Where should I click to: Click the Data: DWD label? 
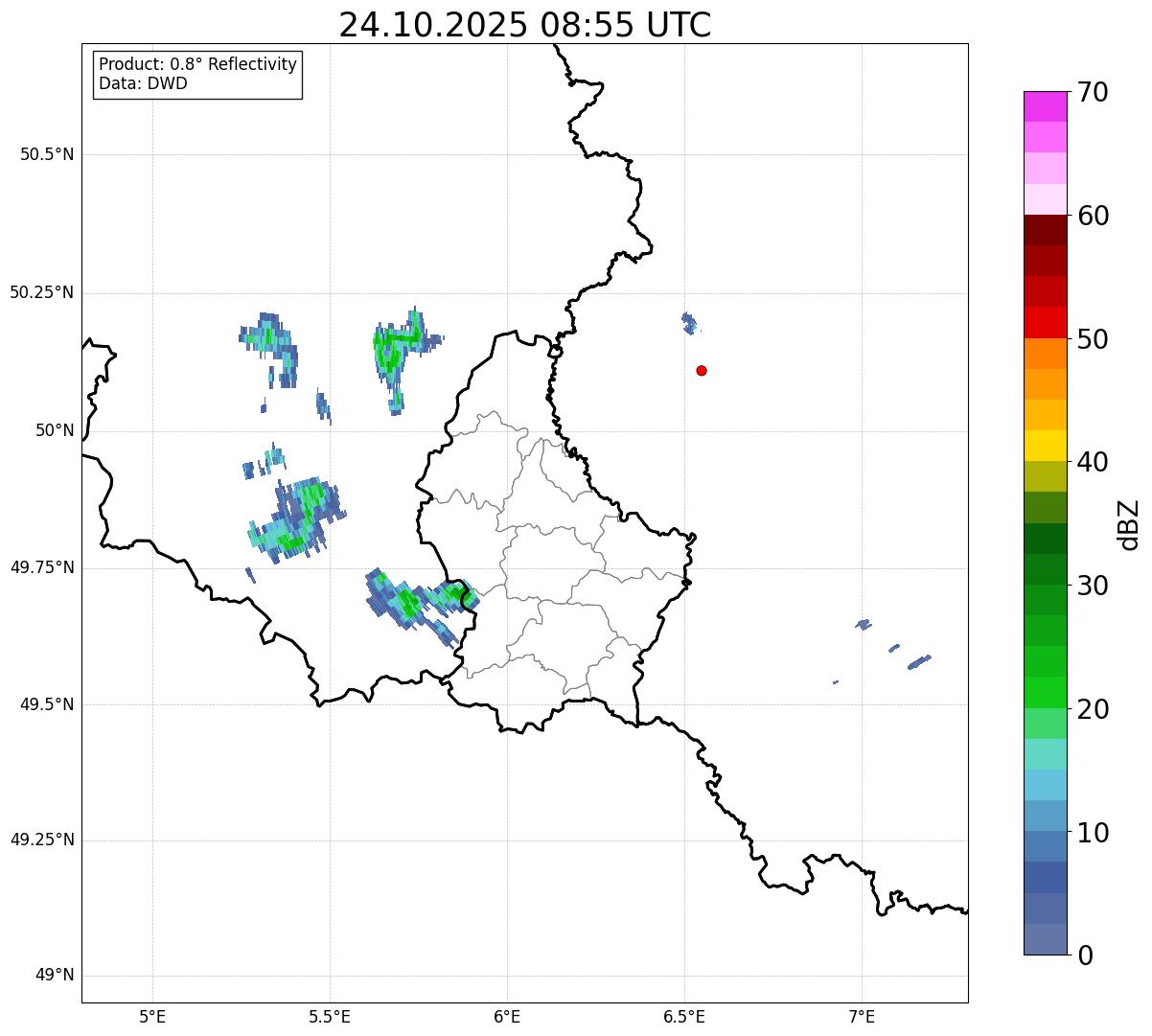coord(143,83)
